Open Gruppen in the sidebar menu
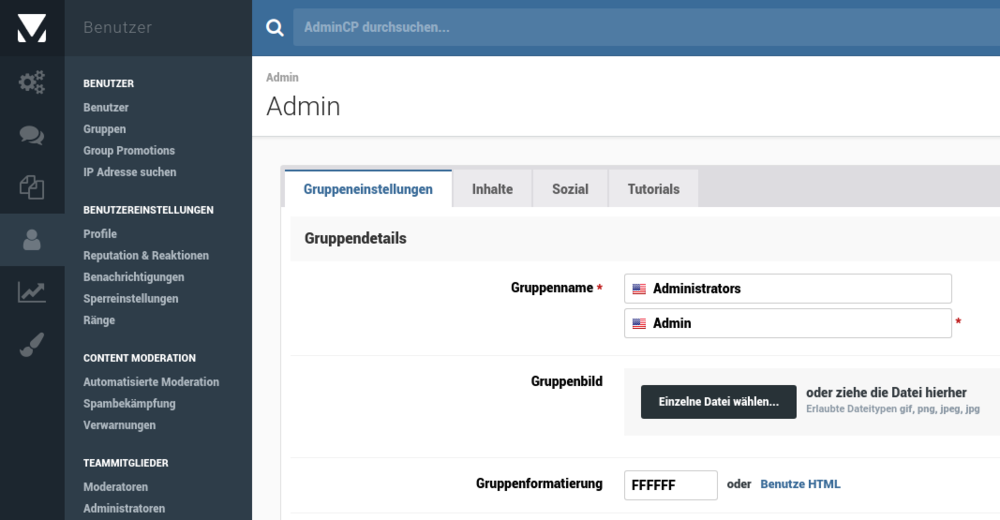1000x520 pixels. click(x=104, y=129)
